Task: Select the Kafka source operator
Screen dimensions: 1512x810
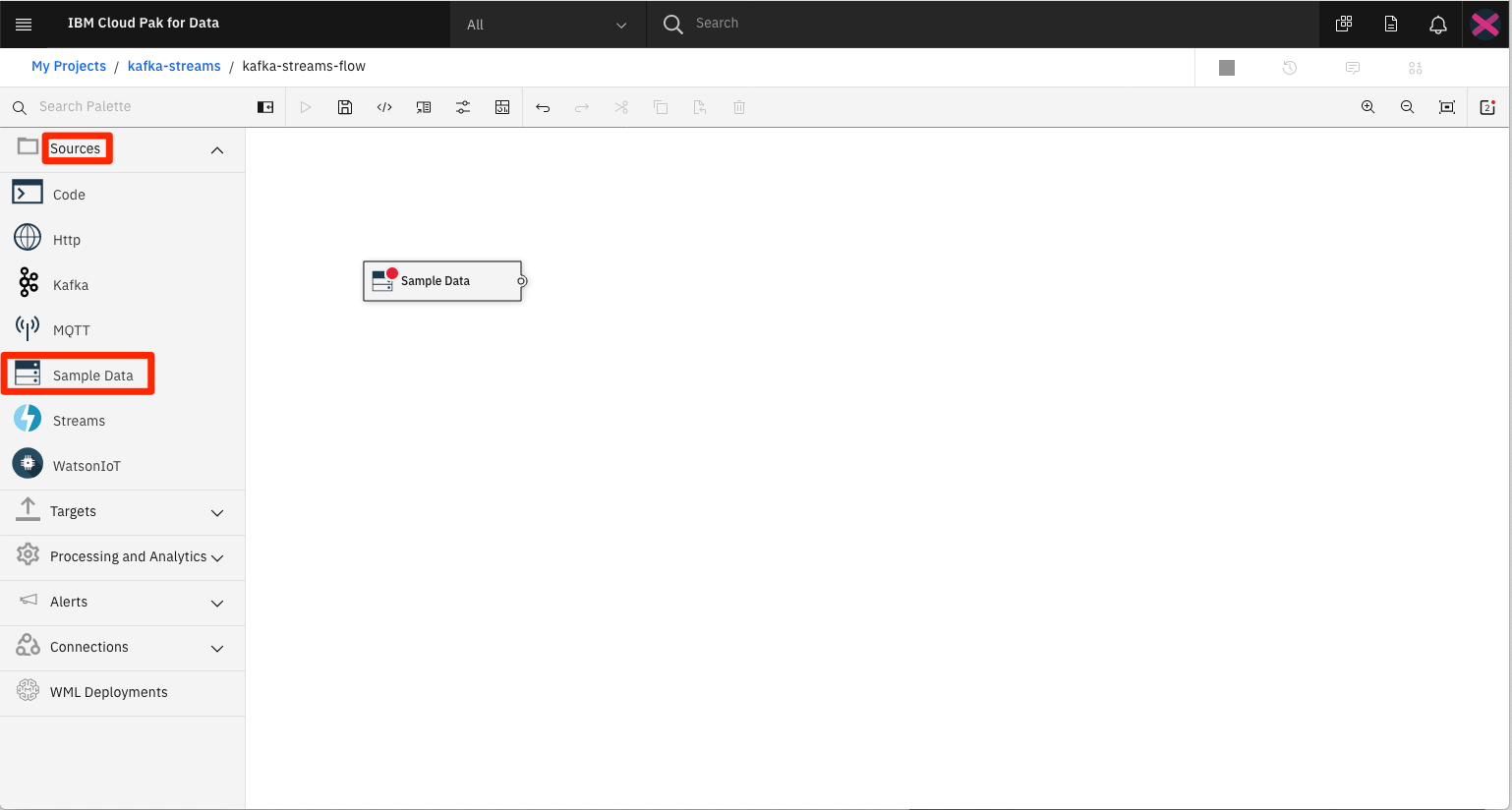Action: pos(123,285)
